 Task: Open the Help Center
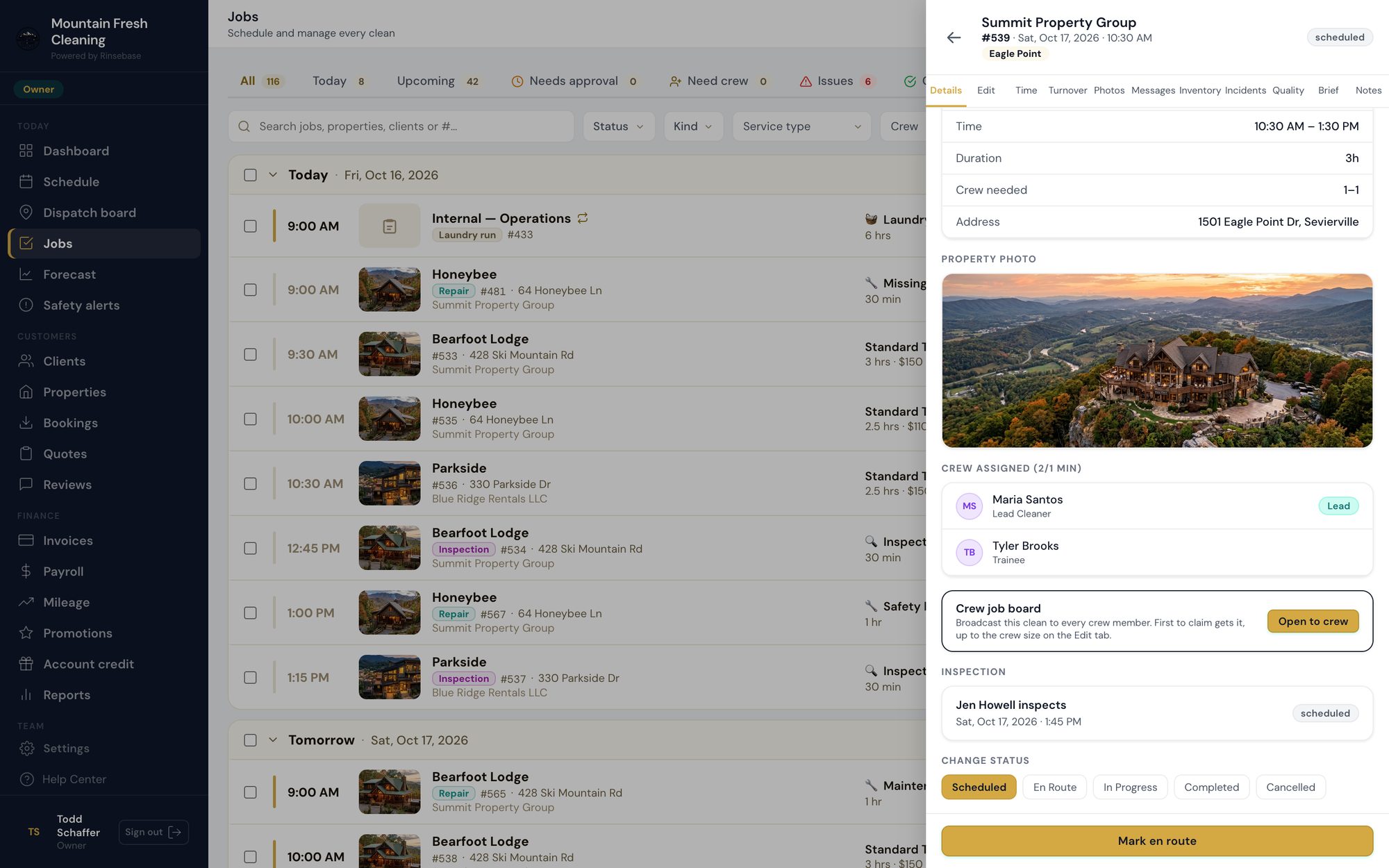click(104, 779)
